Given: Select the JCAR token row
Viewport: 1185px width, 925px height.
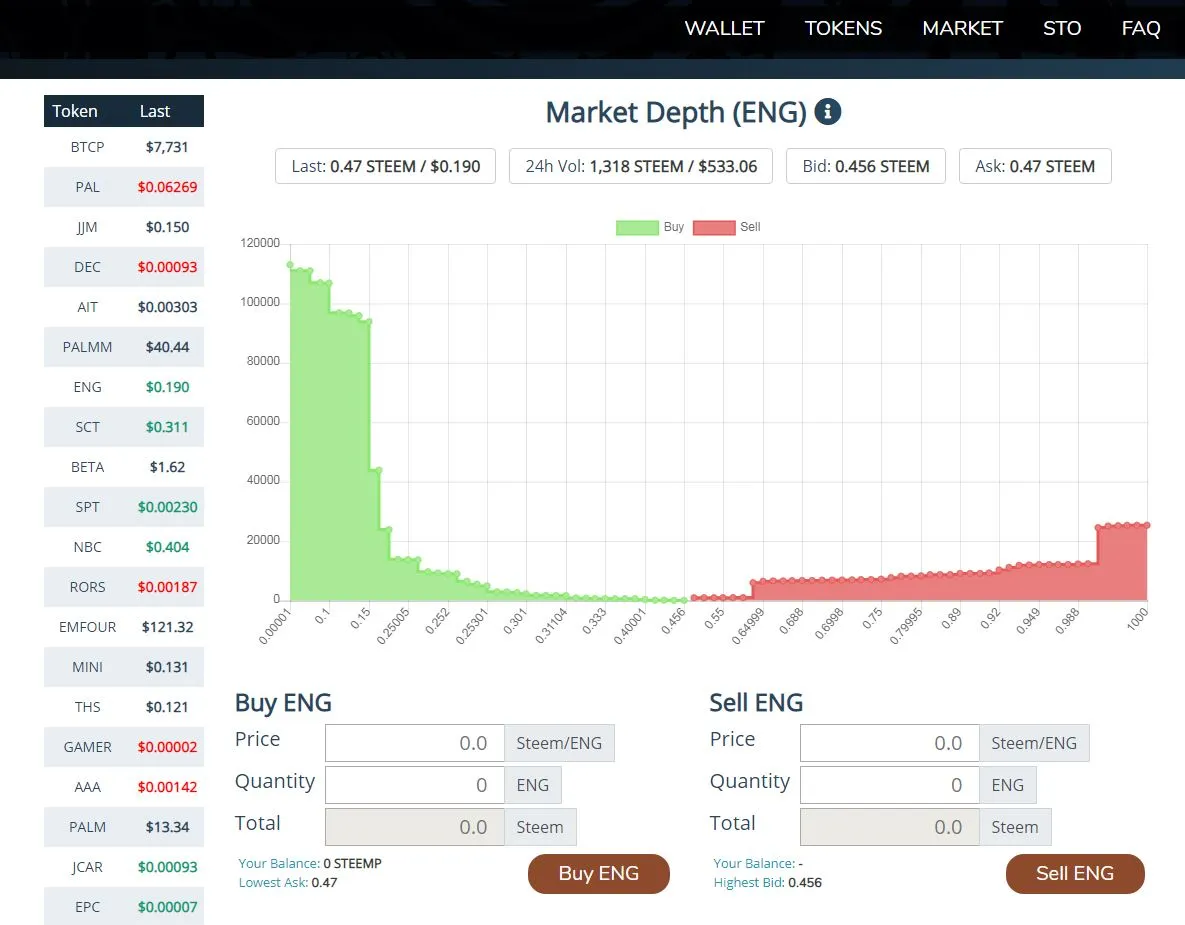Looking at the screenshot, I should click(x=124, y=867).
